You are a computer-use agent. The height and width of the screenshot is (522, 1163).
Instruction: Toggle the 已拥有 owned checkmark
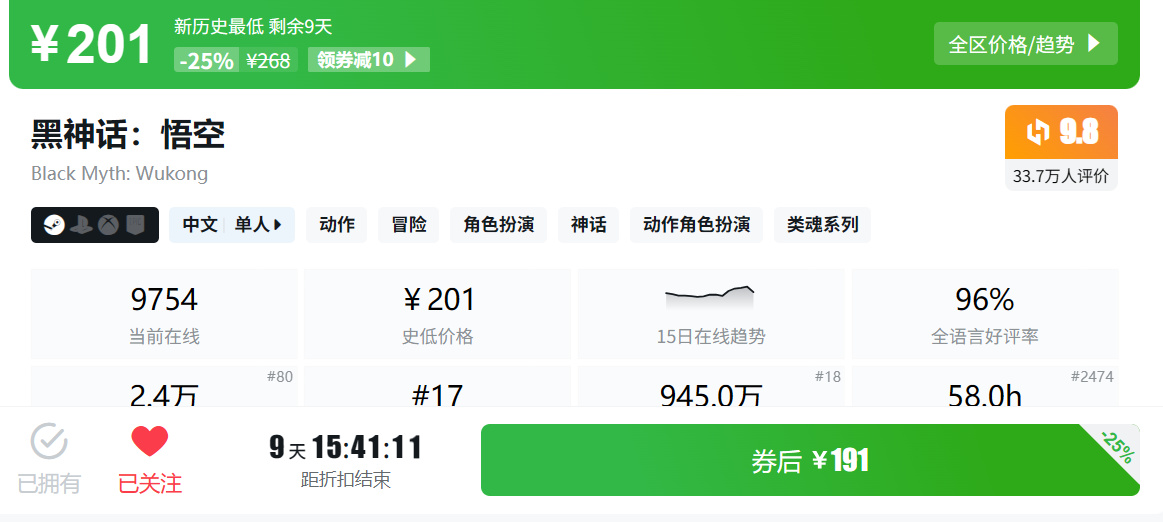click(49, 442)
